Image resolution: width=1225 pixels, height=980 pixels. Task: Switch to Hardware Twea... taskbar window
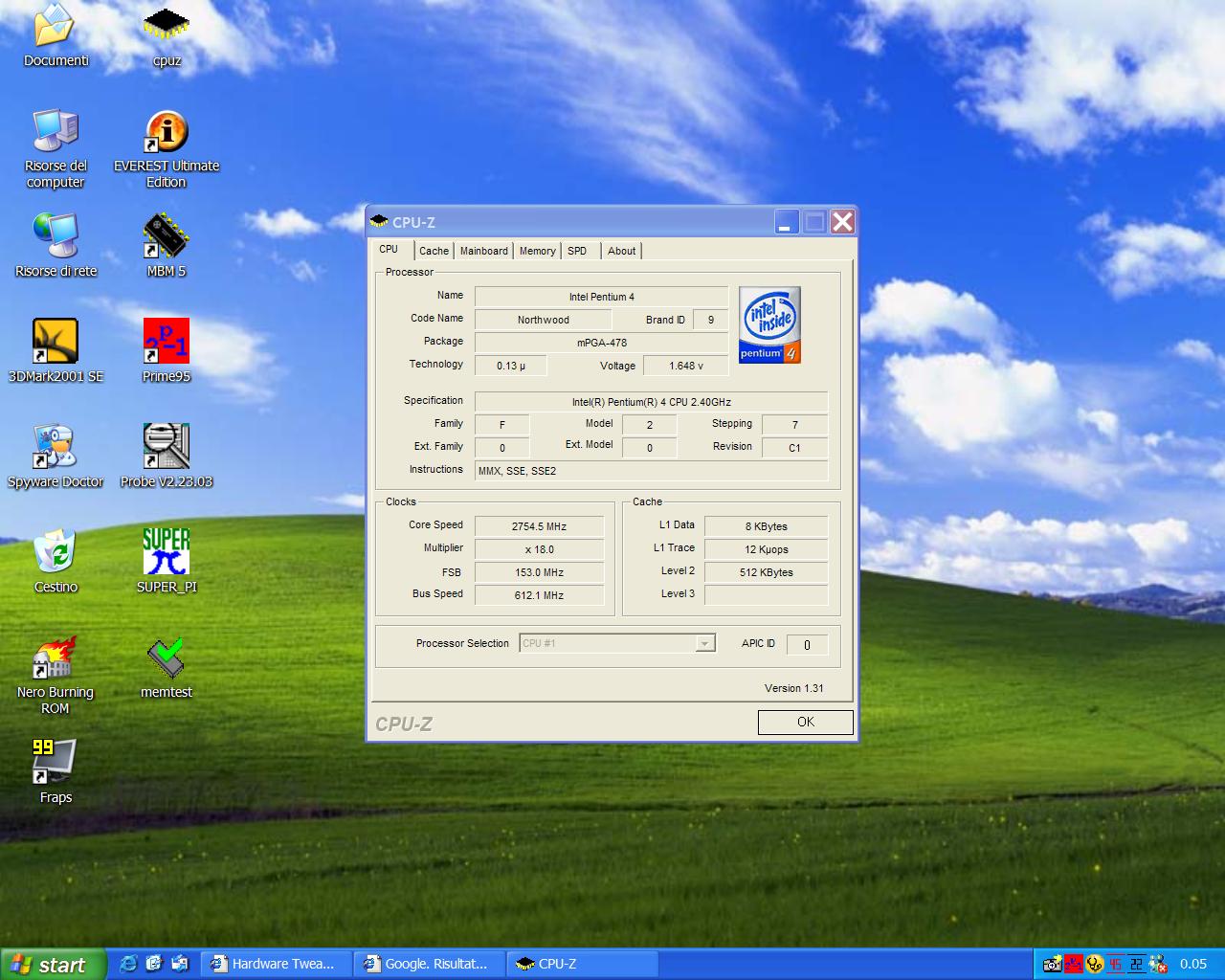277,964
